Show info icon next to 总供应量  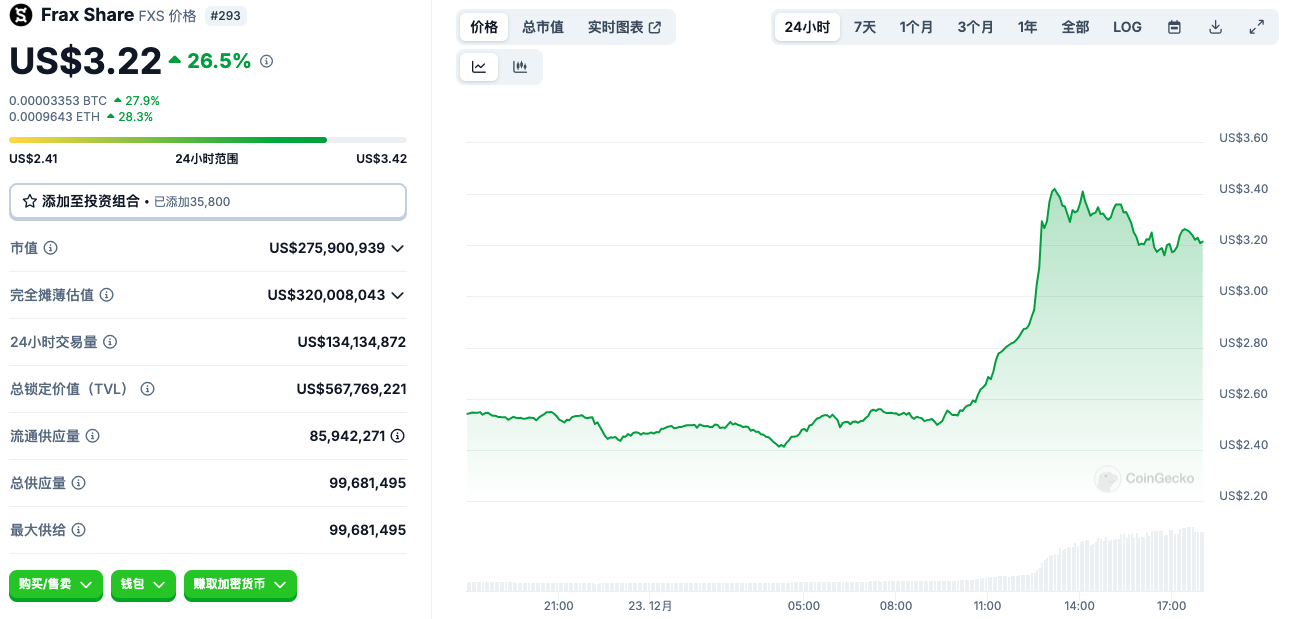click(78, 483)
